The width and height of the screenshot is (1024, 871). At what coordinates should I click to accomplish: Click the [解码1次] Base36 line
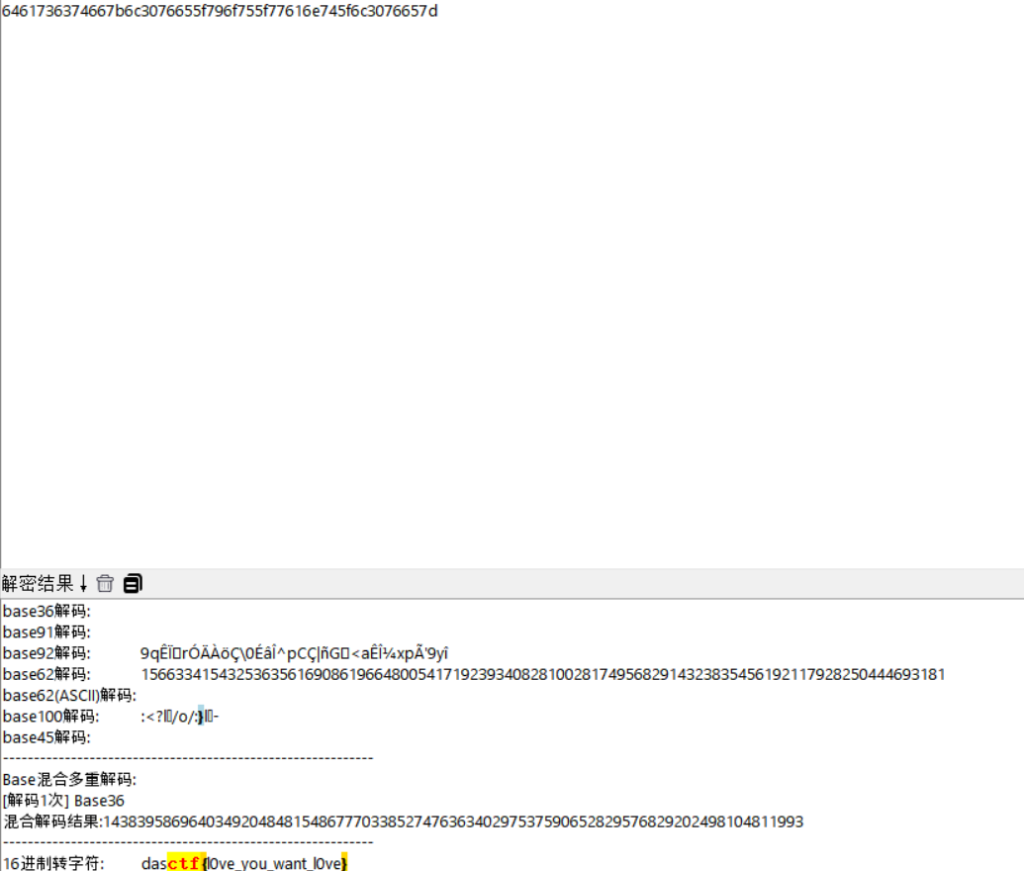coord(63,800)
